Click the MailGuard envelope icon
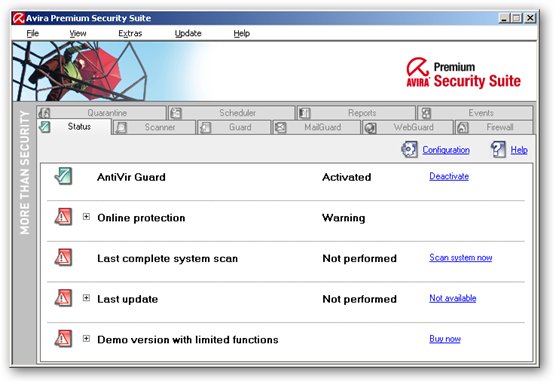The image size is (554, 382). coord(281,128)
